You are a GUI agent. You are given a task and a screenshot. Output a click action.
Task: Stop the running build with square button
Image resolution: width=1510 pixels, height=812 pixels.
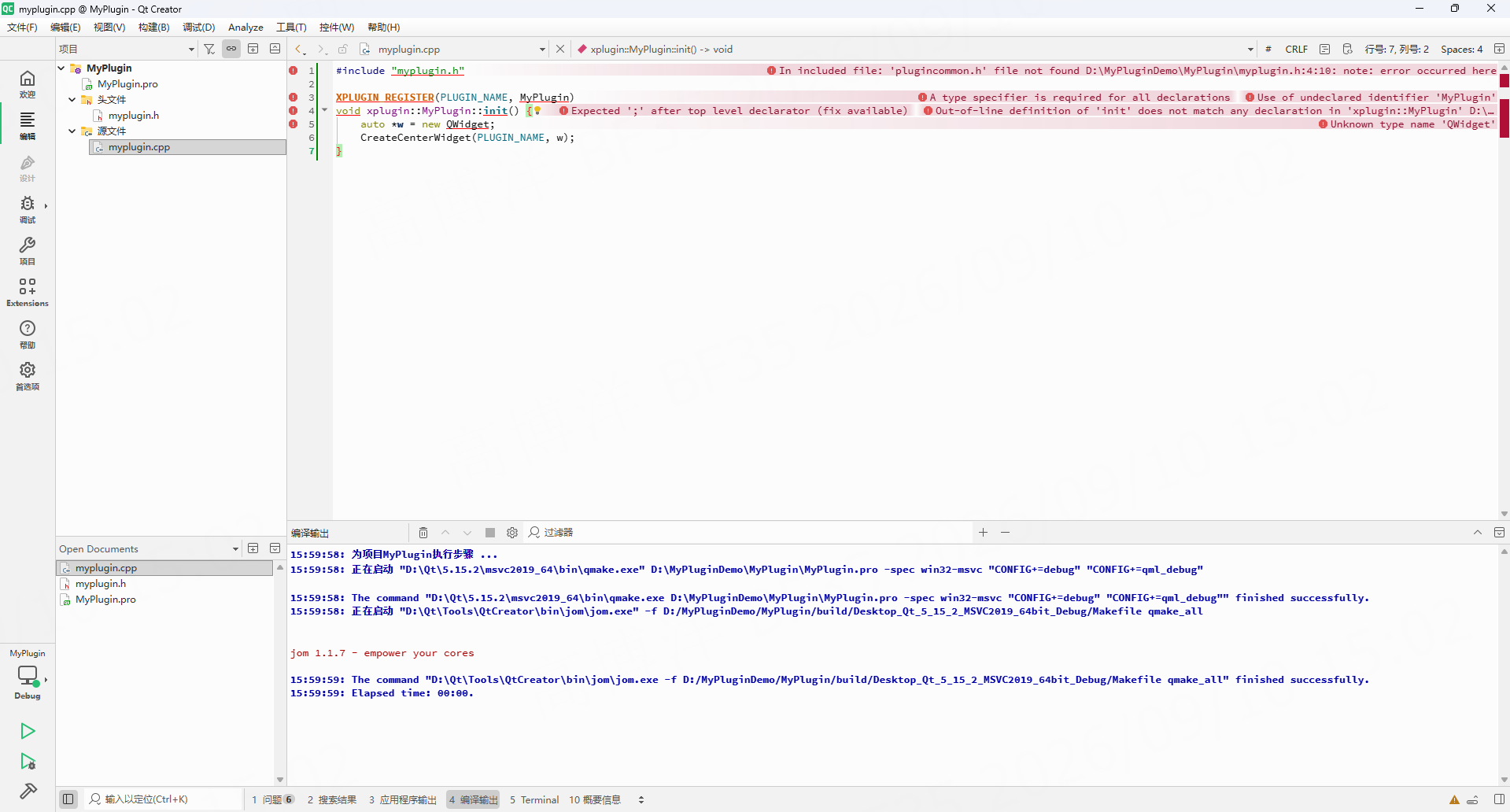(490, 533)
